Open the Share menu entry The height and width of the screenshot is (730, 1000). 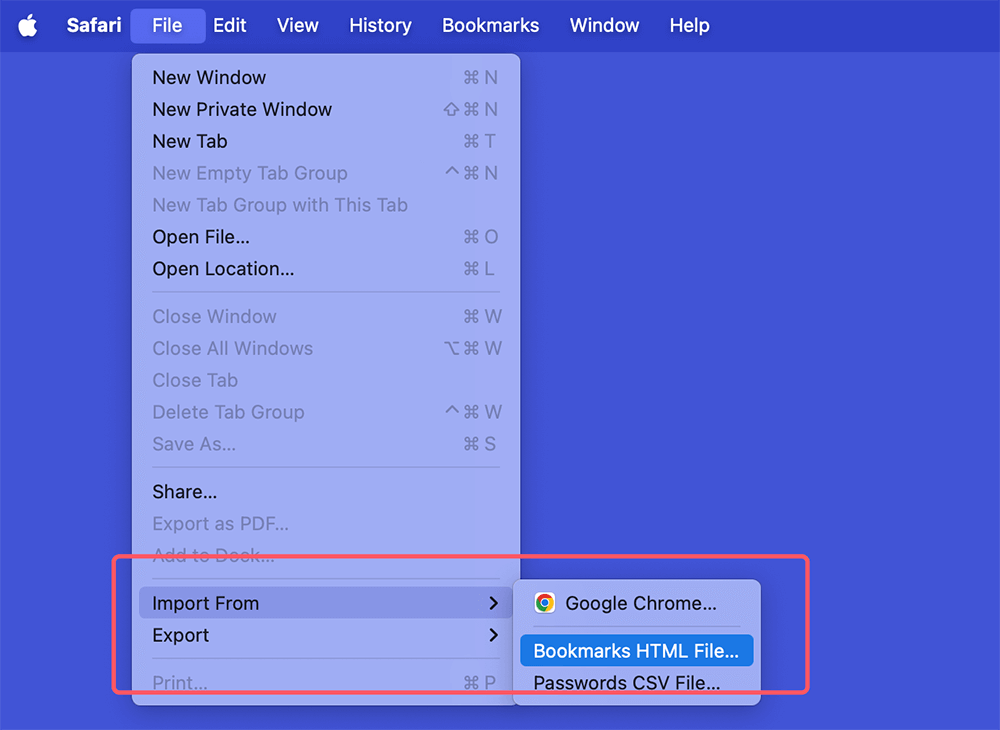(184, 491)
